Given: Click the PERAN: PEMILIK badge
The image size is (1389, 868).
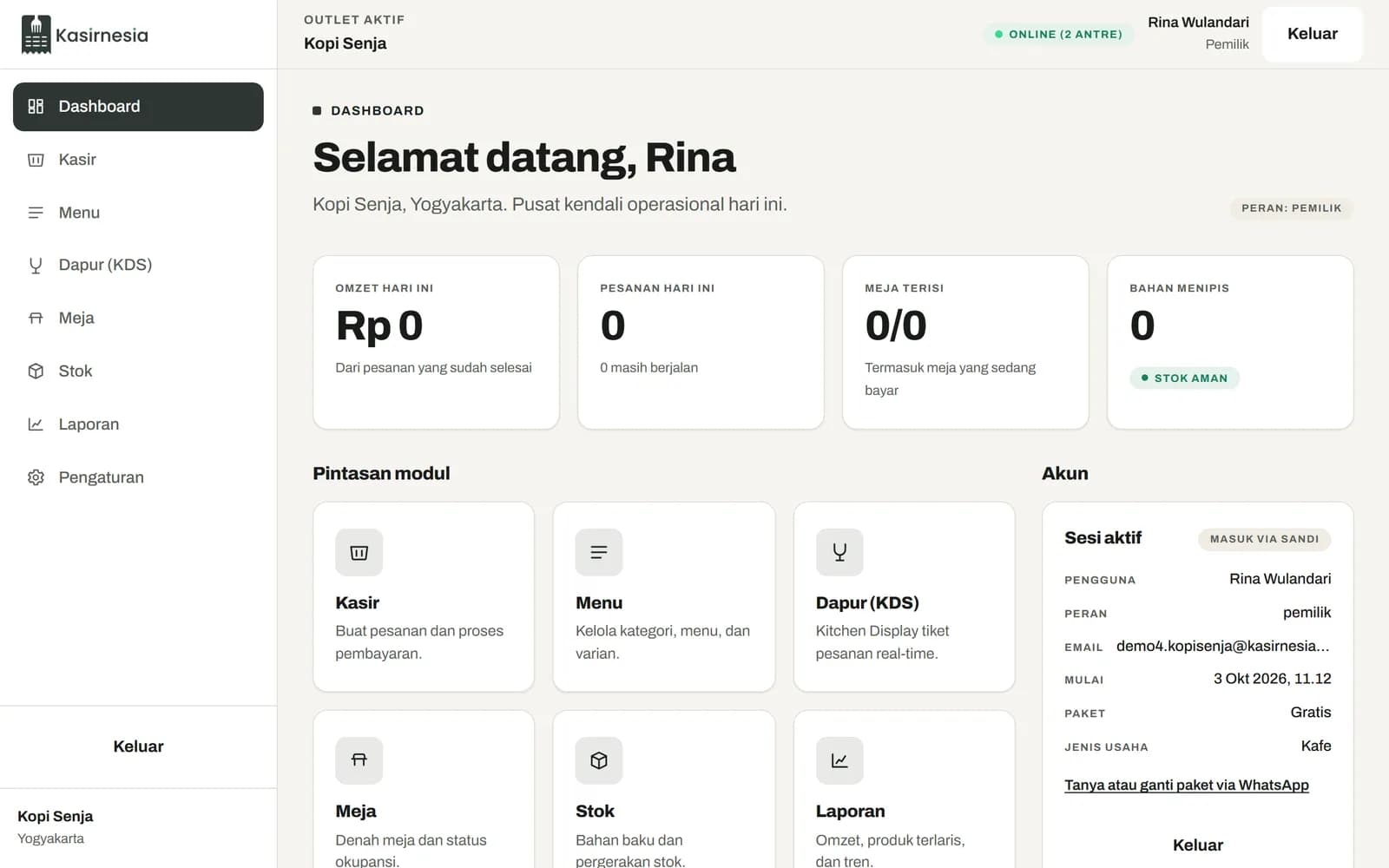Looking at the screenshot, I should point(1291,208).
